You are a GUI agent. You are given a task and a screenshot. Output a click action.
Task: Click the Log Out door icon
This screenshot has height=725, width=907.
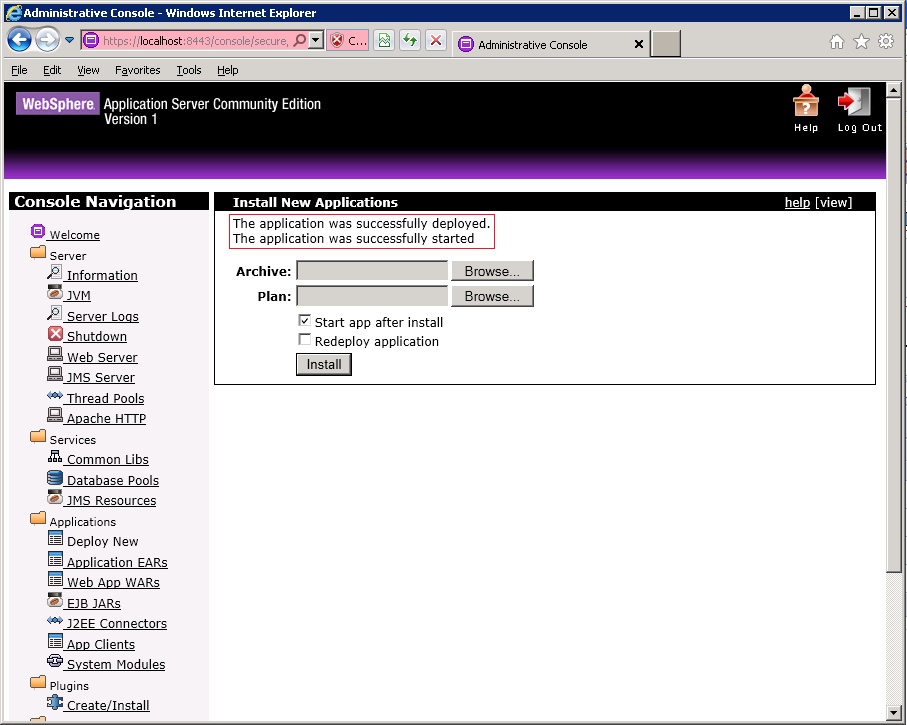854,102
